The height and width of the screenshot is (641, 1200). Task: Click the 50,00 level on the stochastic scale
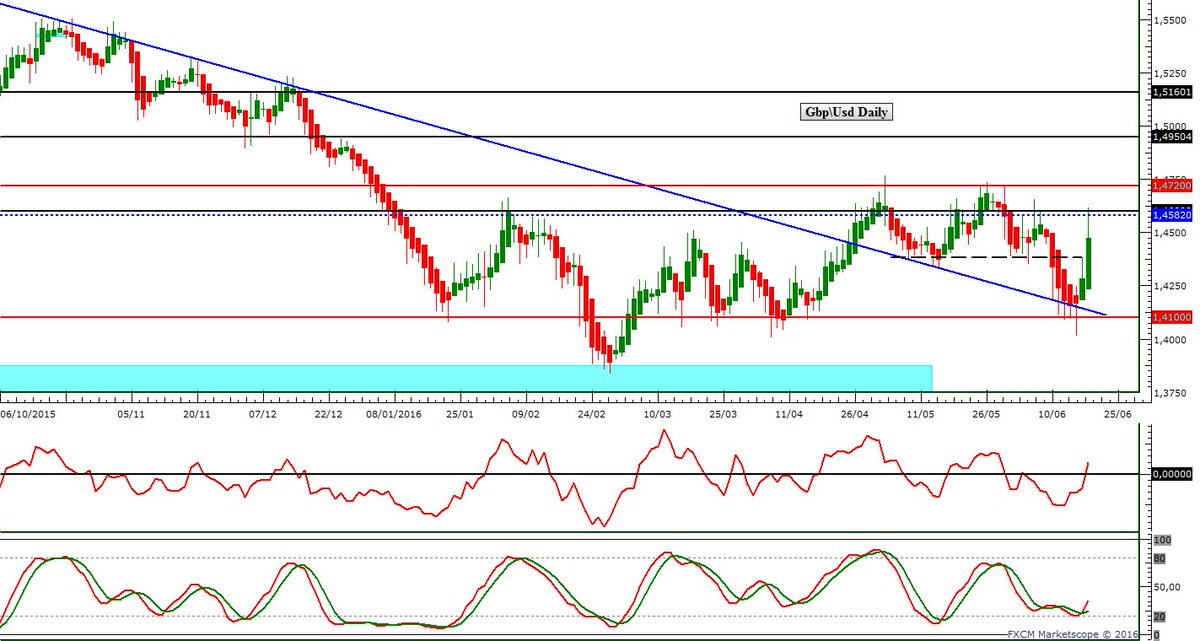pos(1166,587)
